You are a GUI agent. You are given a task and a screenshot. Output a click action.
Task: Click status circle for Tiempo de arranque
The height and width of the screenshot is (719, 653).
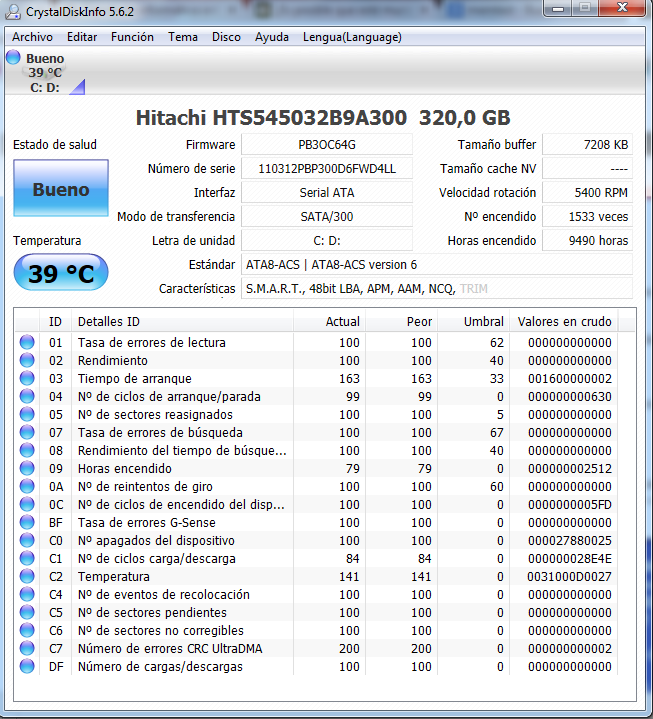coord(27,378)
